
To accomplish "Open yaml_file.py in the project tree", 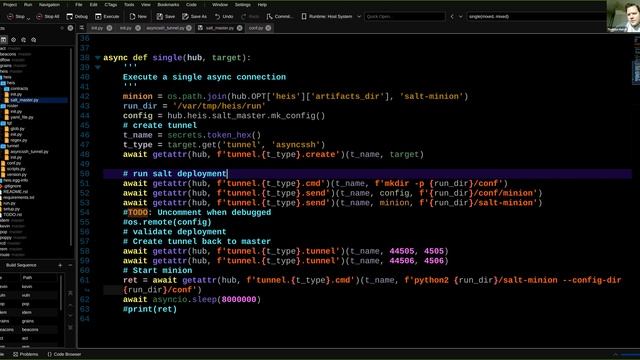I will 19,117.
